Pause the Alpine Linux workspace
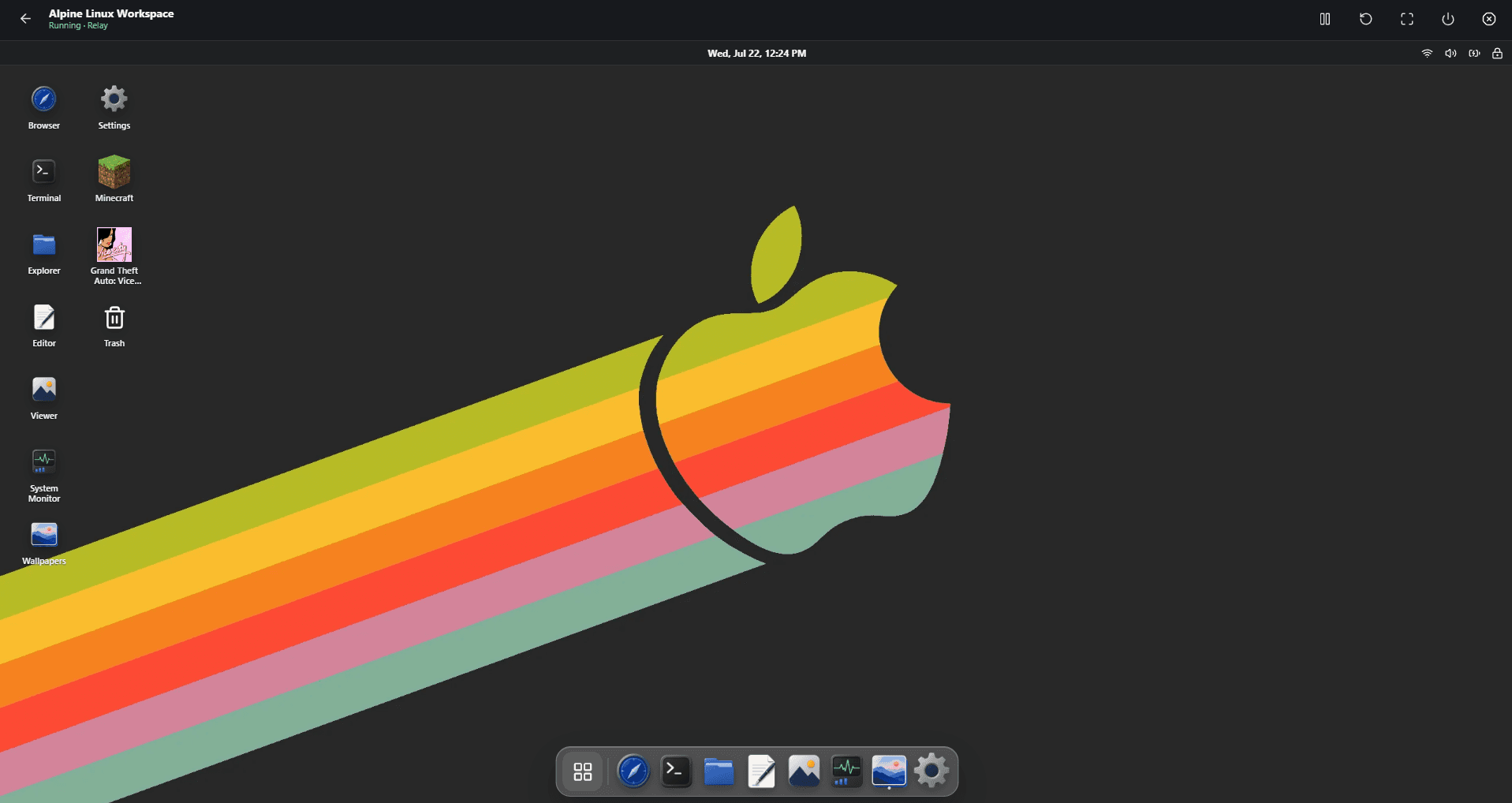 click(x=1325, y=19)
